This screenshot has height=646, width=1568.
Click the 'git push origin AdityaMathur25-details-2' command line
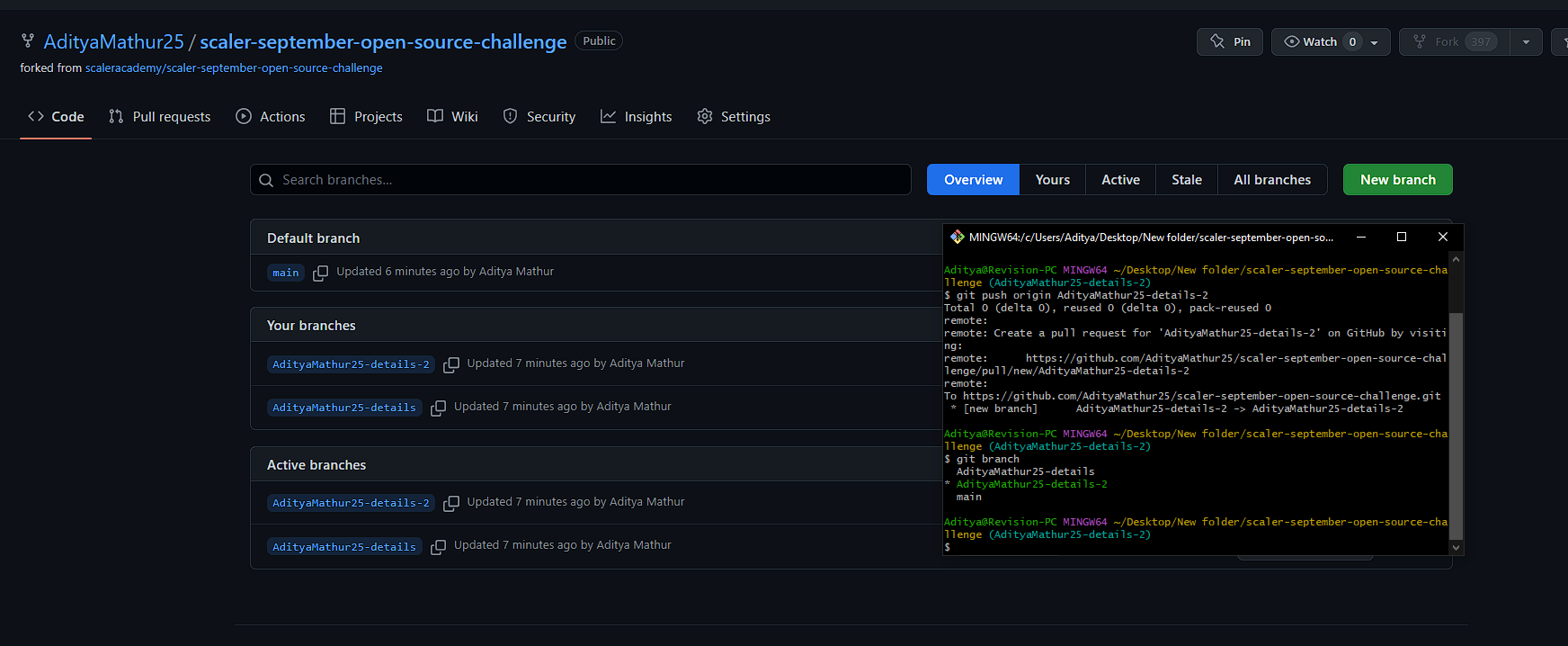click(1076, 295)
